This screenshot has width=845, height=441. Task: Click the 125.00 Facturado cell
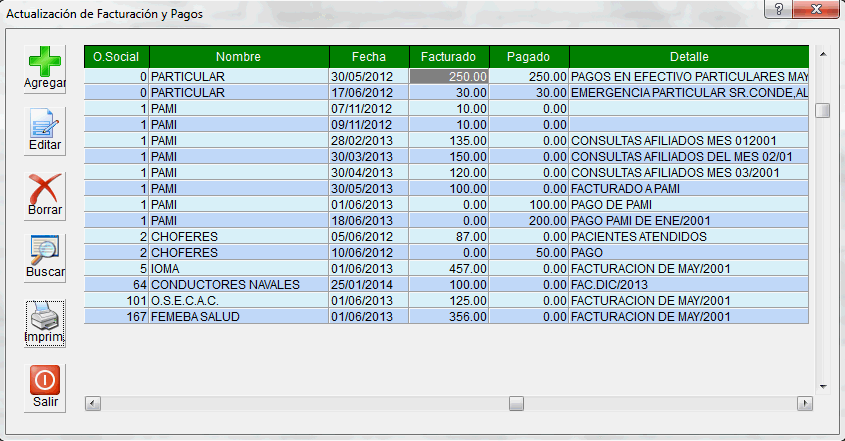(449, 301)
